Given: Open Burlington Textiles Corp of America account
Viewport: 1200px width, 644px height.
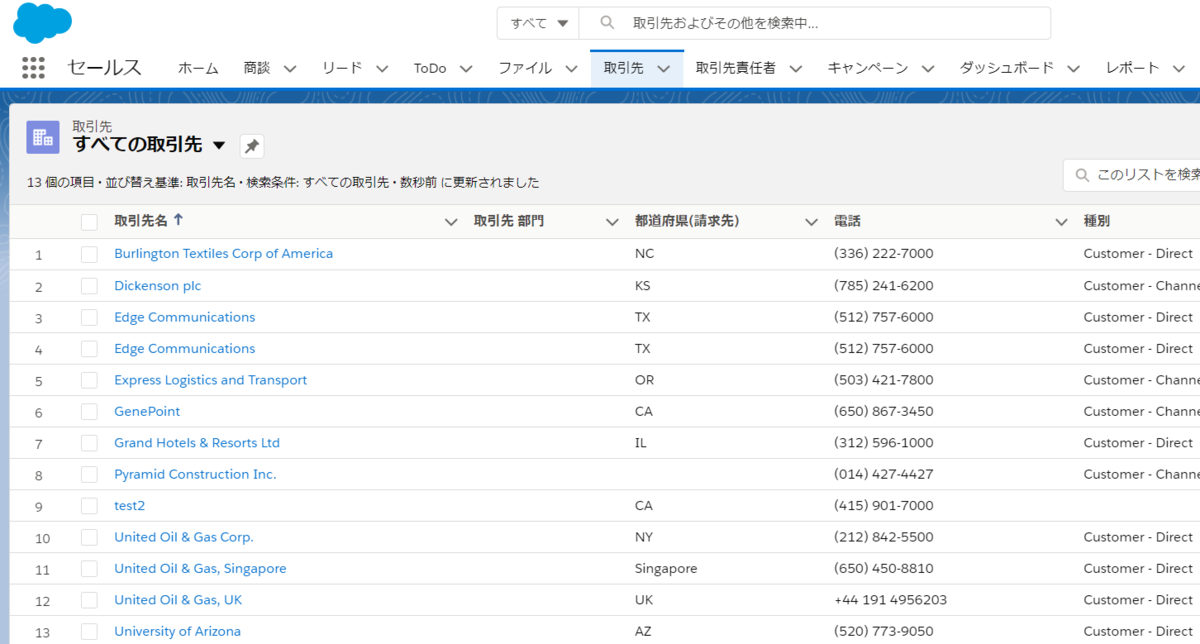Looking at the screenshot, I should [x=223, y=254].
